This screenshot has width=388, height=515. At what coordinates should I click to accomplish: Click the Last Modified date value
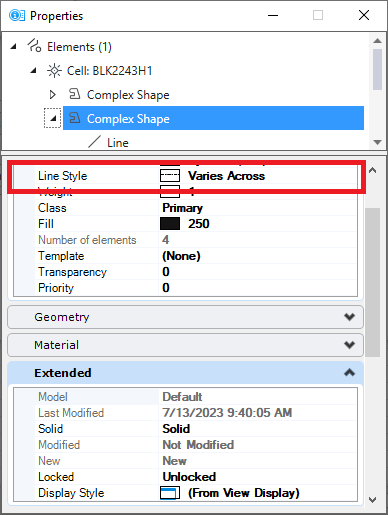227,413
